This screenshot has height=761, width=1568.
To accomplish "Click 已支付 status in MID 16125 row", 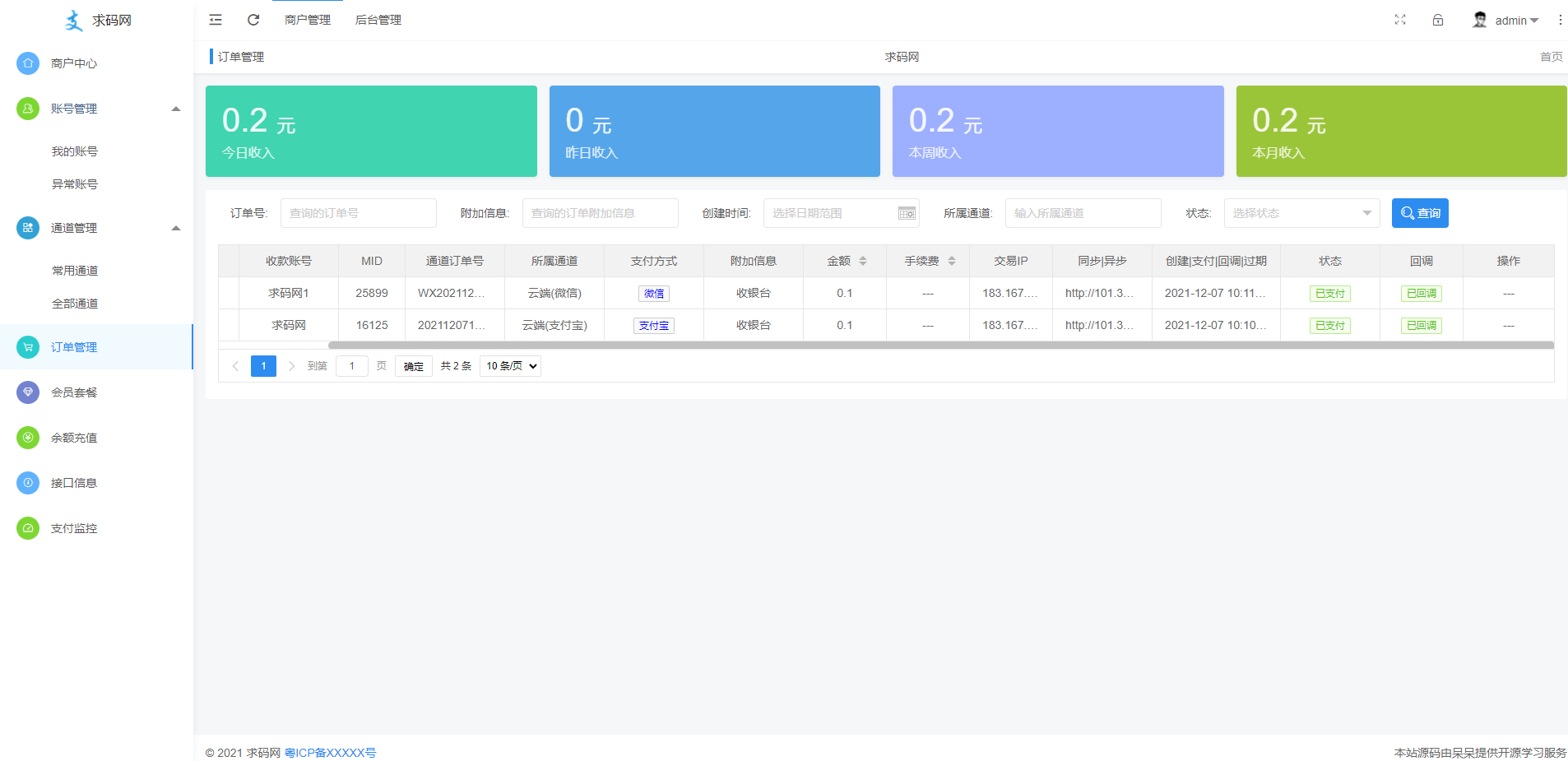I will pos(1330,326).
